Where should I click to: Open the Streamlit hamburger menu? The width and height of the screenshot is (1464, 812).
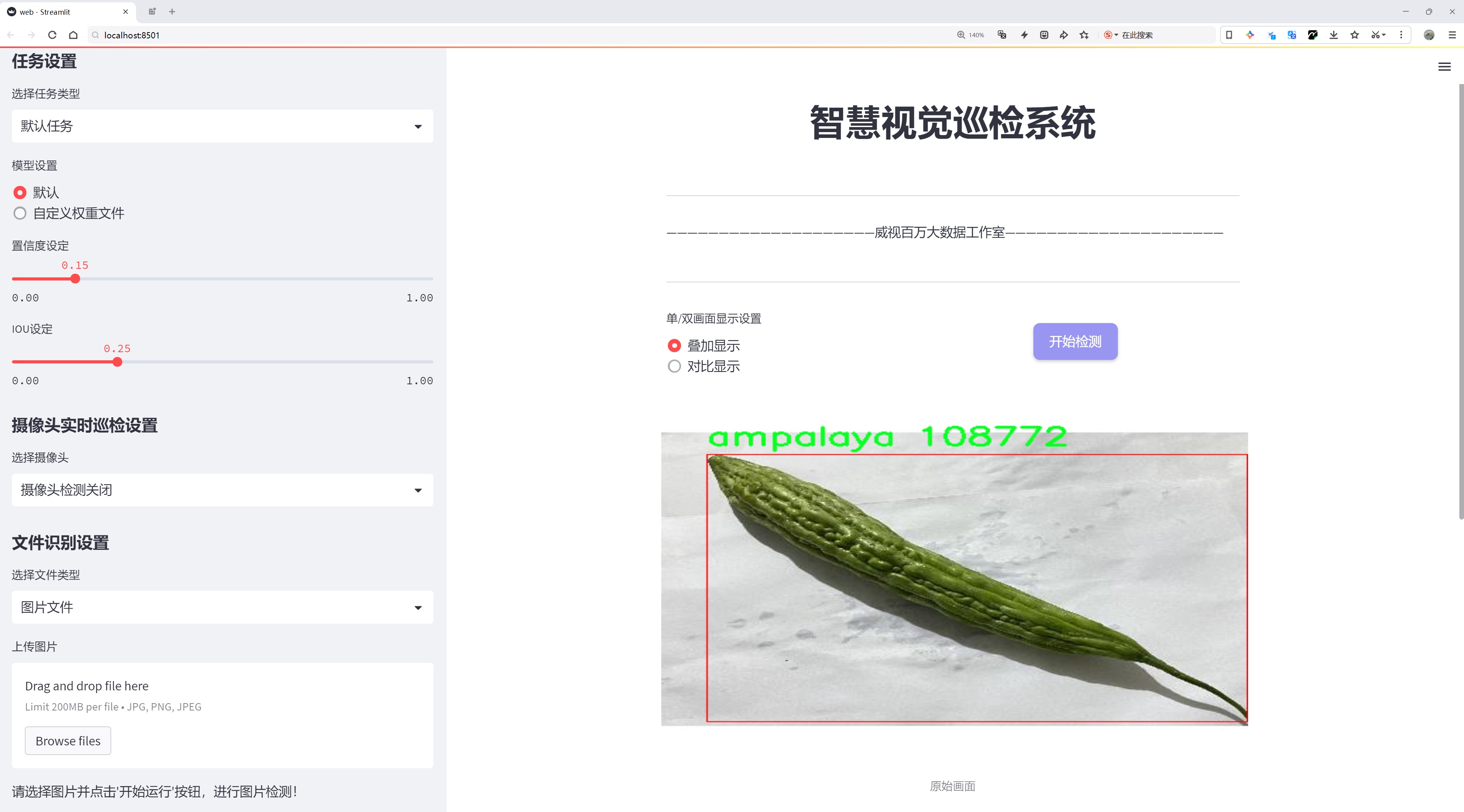pyautogui.click(x=1444, y=67)
